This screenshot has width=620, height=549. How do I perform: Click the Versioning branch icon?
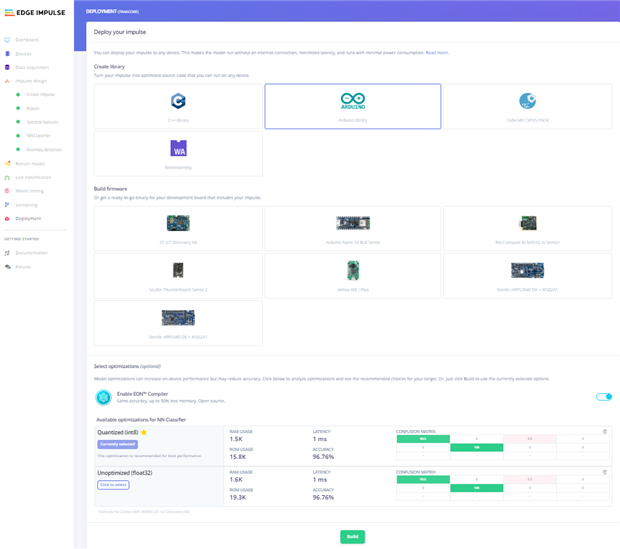pyautogui.click(x=7, y=205)
